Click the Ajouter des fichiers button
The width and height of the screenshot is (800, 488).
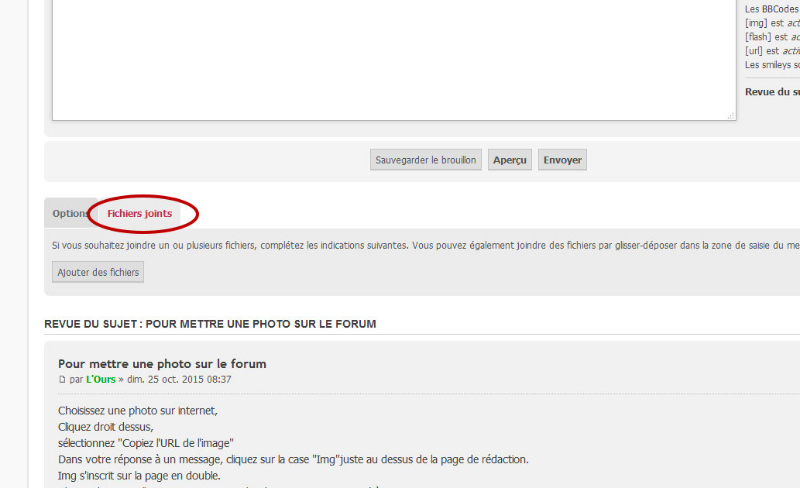click(98, 272)
